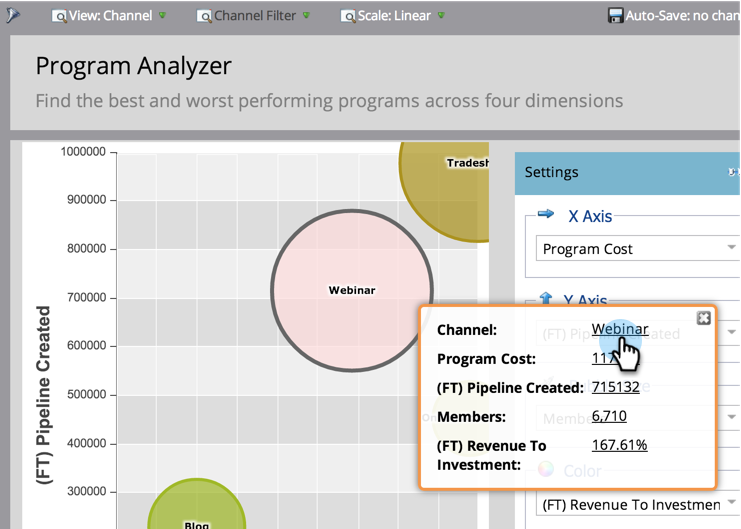This screenshot has width=741, height=529.
Task: Click the Marketo arrow logo icon
Action: (x=13, y=15)
